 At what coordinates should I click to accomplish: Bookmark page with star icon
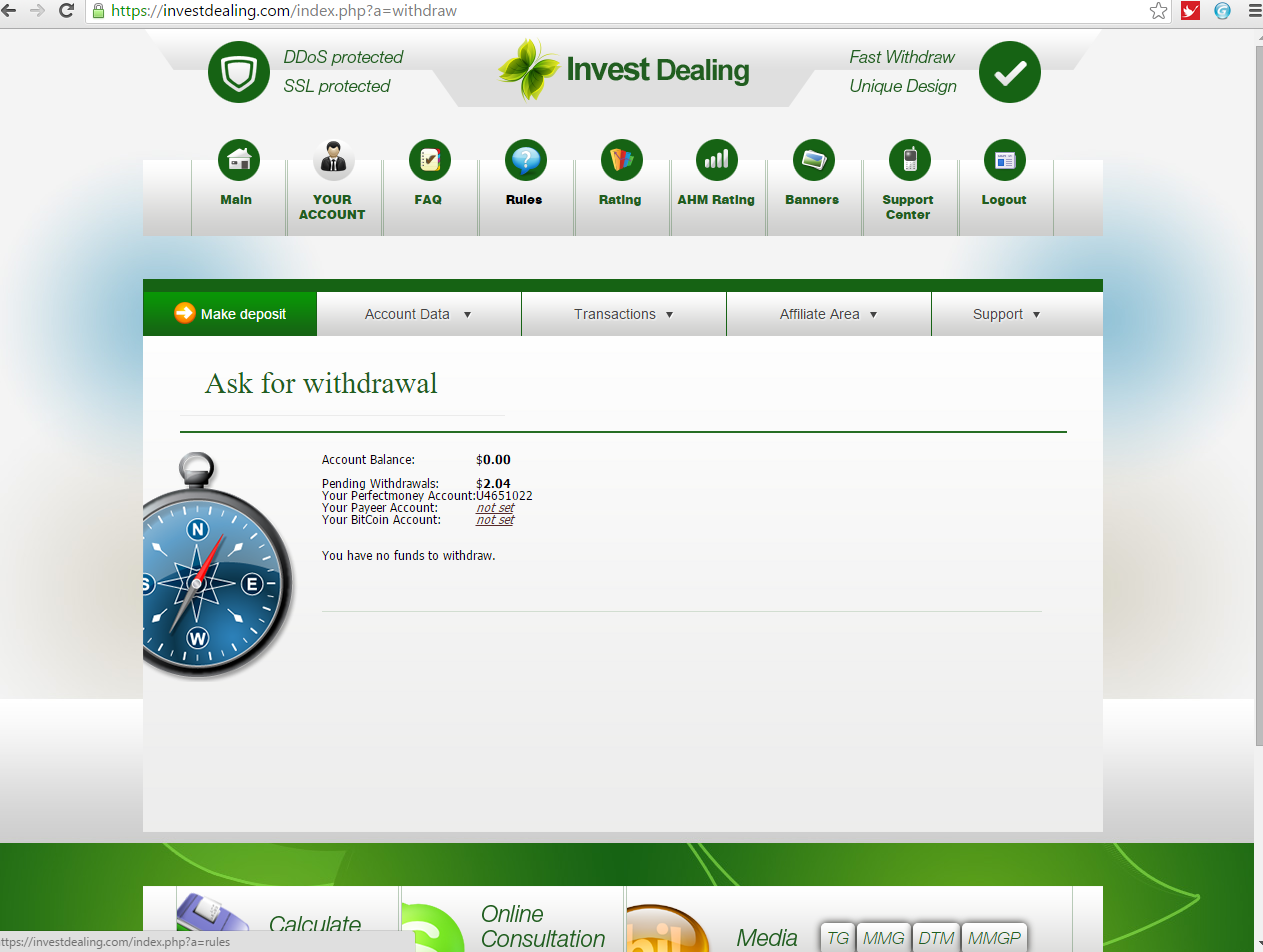point(1158,11)
